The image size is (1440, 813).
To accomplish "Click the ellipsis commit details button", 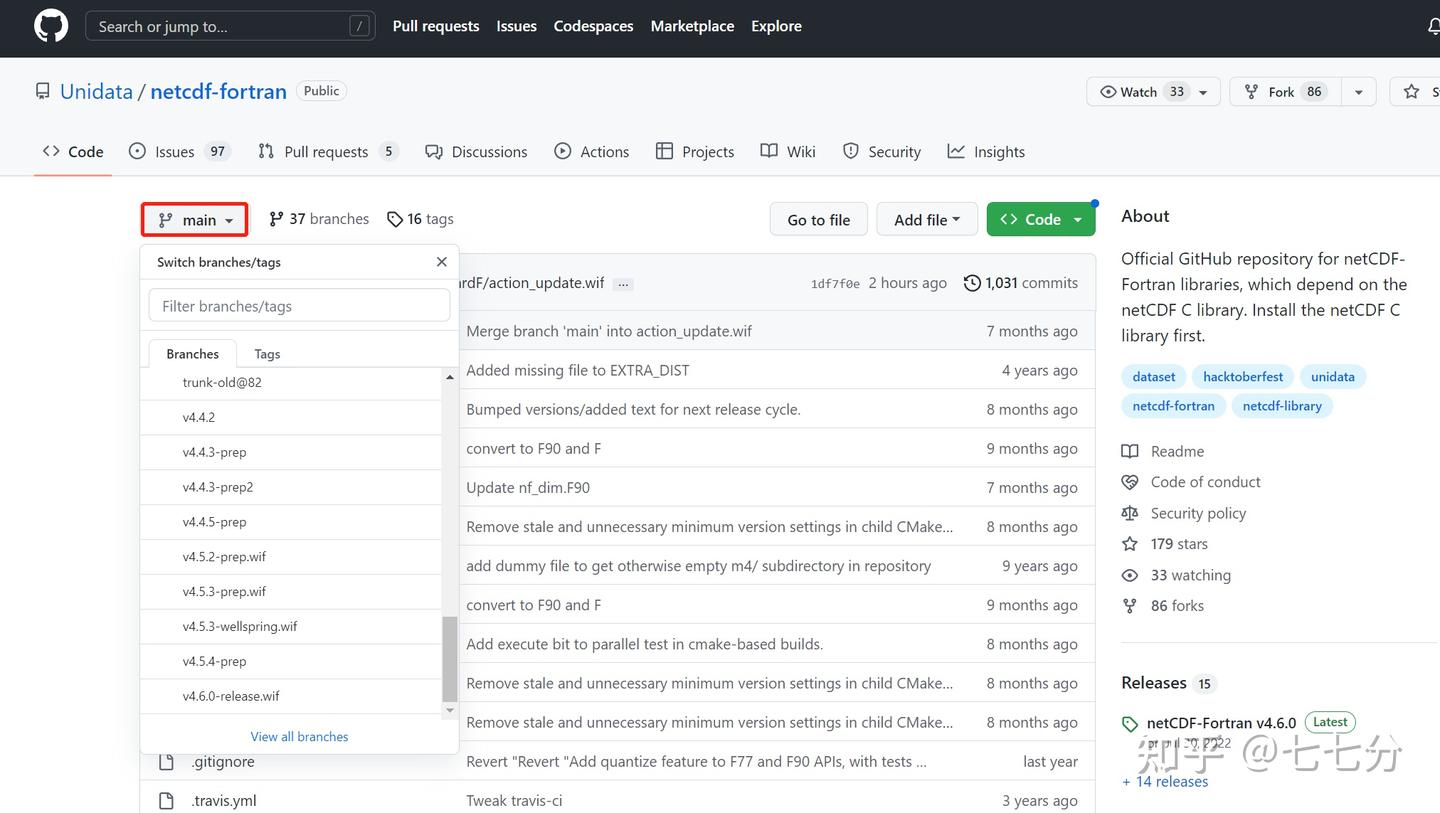I will click(x=623, y=284).
